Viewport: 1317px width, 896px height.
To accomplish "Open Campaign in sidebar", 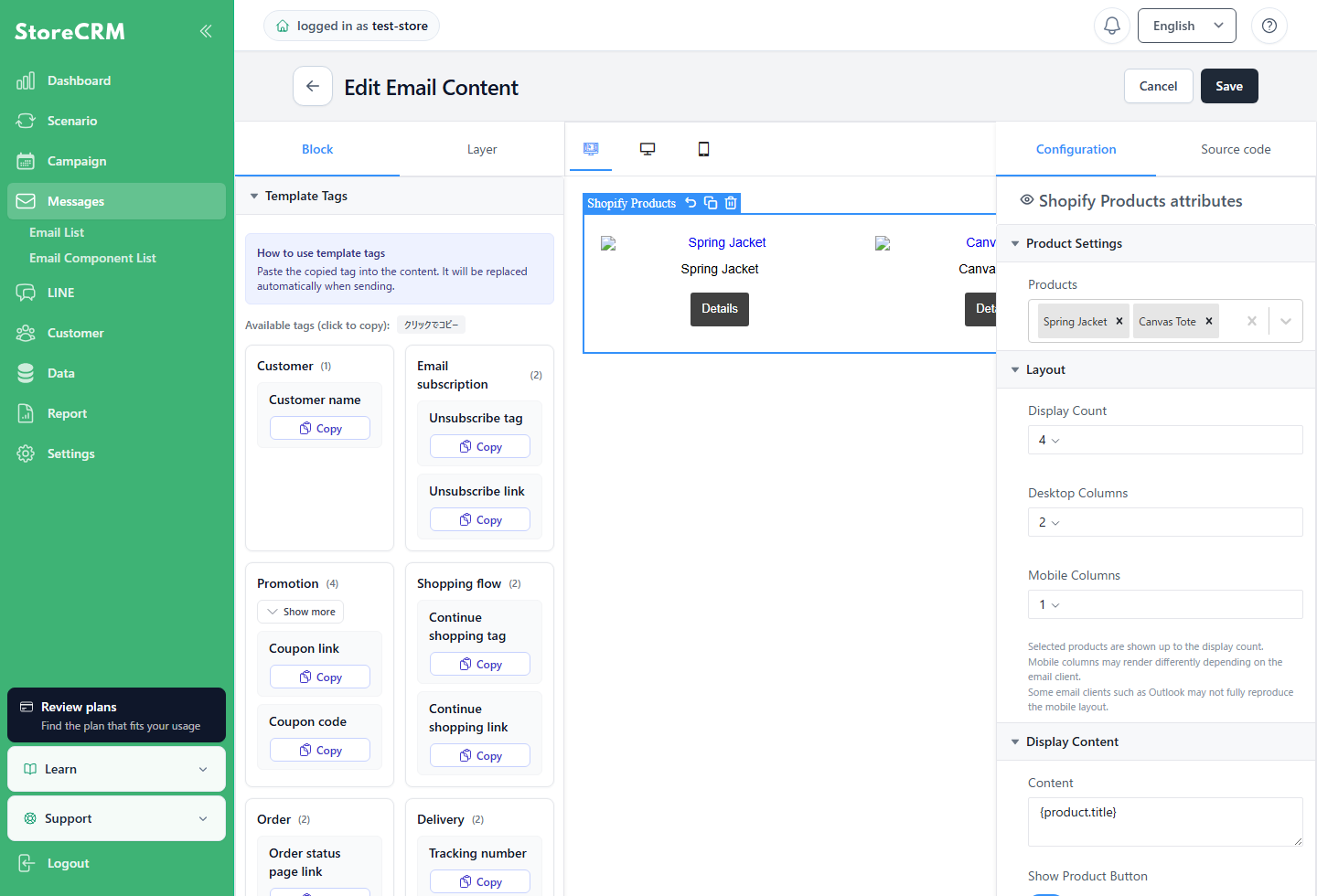I will tap(116, 161).
